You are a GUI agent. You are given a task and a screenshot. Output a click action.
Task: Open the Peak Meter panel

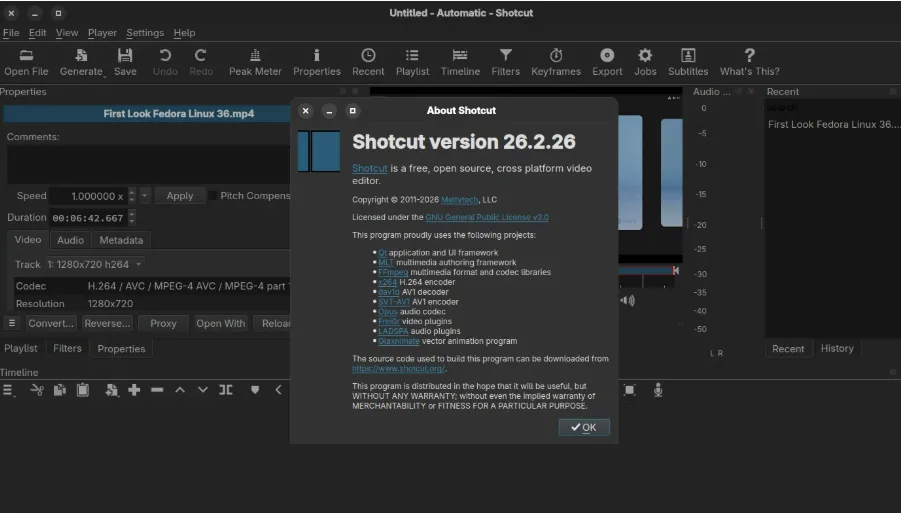255,62
